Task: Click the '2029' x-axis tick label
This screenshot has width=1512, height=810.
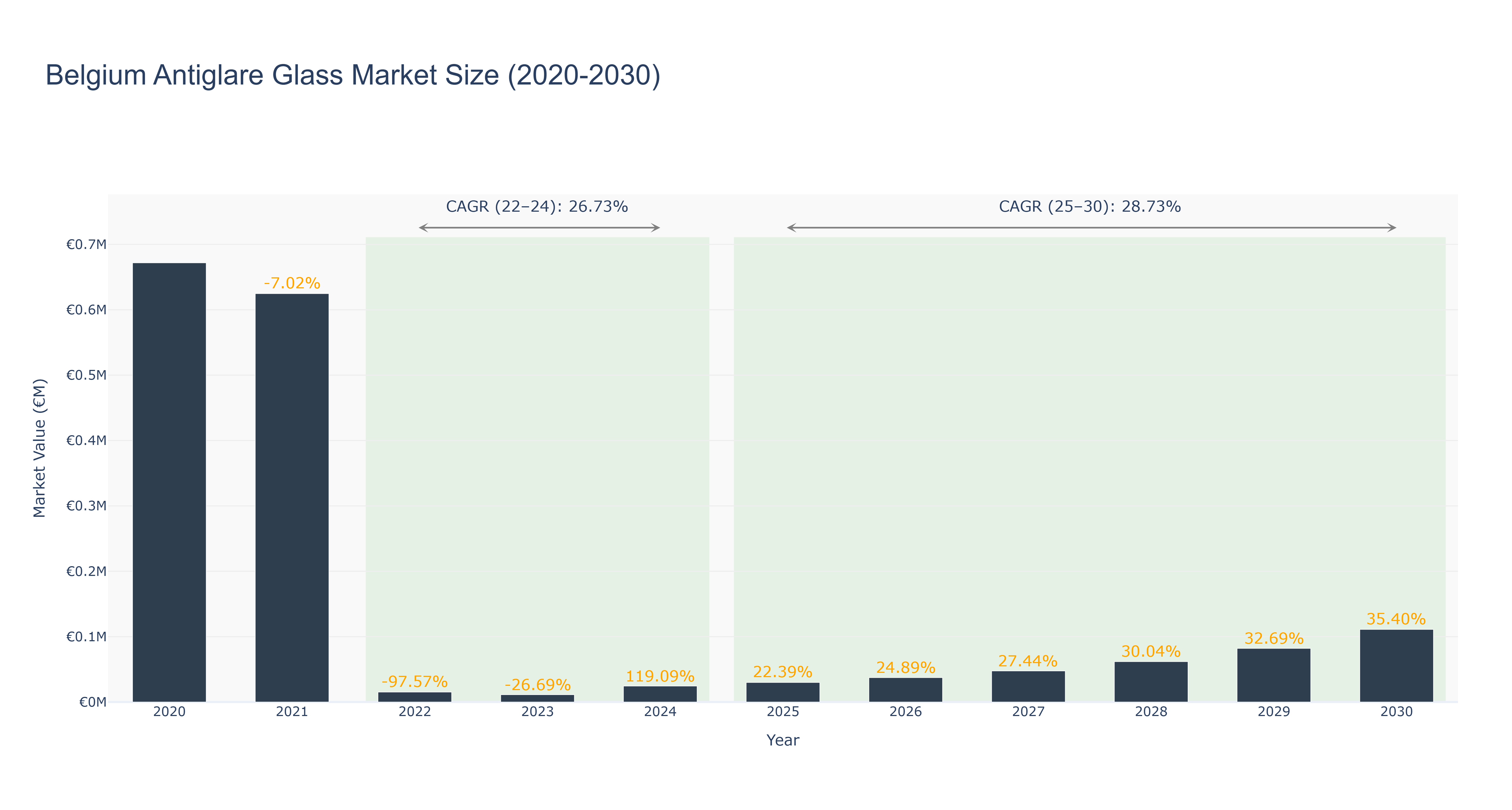Action: 1274,712
